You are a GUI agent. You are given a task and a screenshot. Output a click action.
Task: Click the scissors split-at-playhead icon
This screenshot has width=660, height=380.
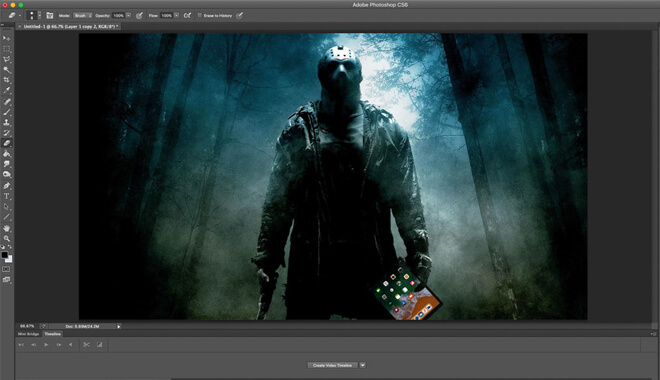[x=86, y=345]
